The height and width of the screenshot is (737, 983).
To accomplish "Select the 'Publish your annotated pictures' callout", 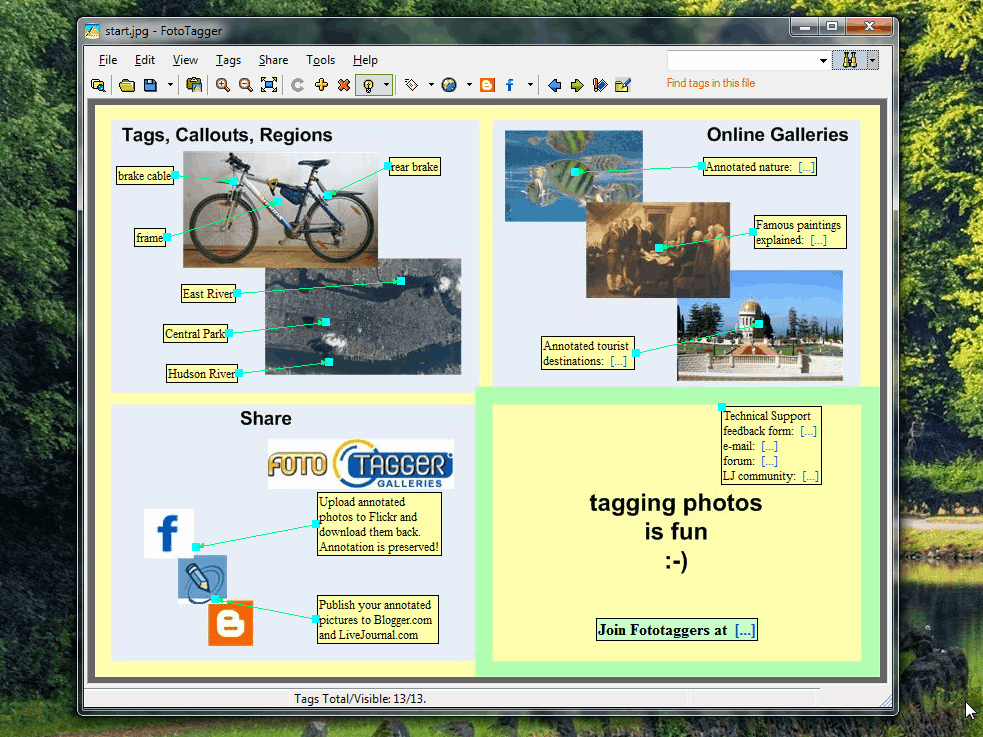I will pyautogui.click(x=378, y=620).
